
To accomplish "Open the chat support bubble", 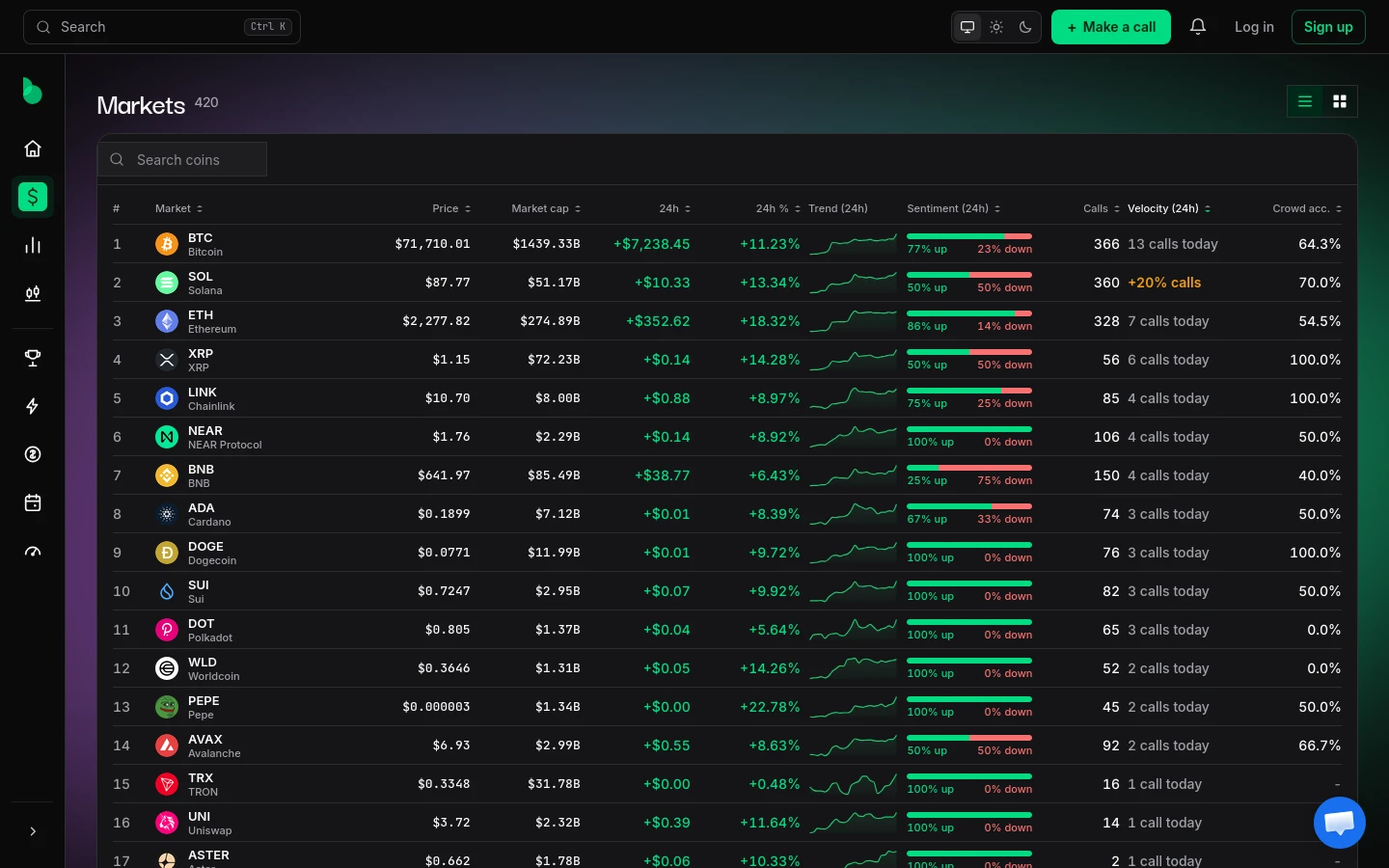I will 1340,823.
